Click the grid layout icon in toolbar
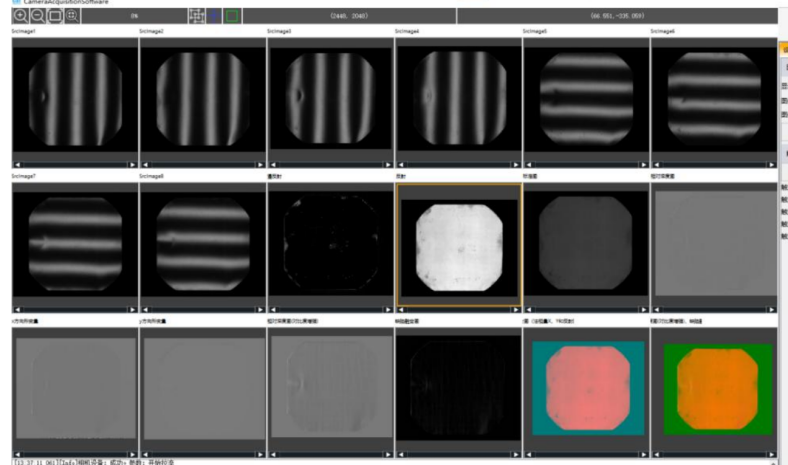Screen dimensions: 788x465 coord(196,17)
